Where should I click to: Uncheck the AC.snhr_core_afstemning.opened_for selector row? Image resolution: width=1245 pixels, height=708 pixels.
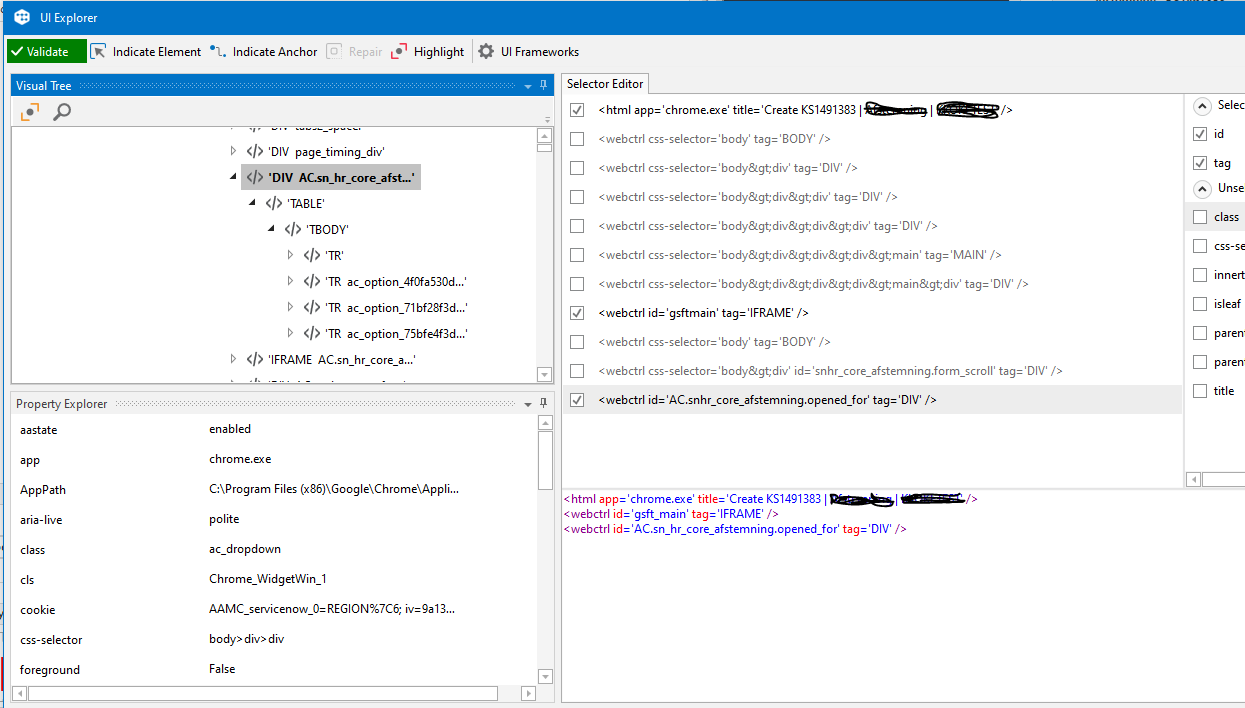577,400
